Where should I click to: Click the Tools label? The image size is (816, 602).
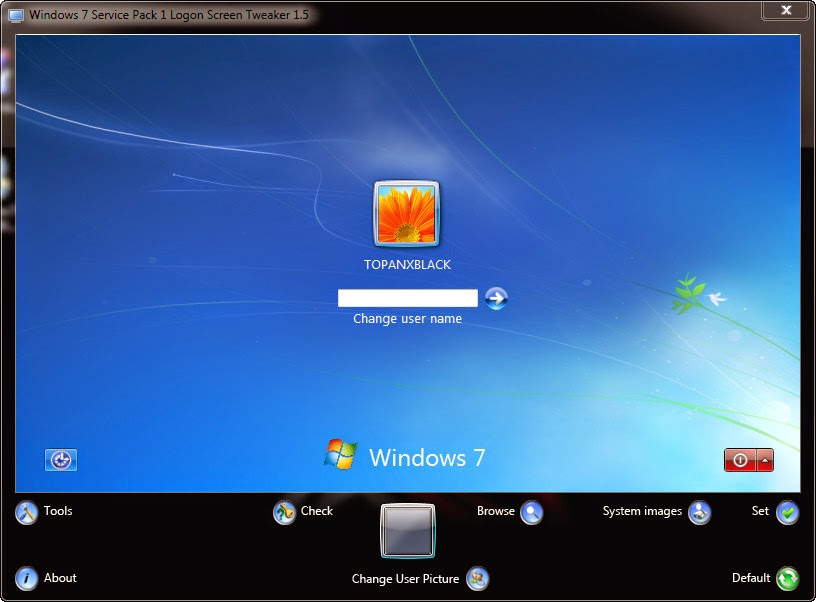tap(58, 511)
